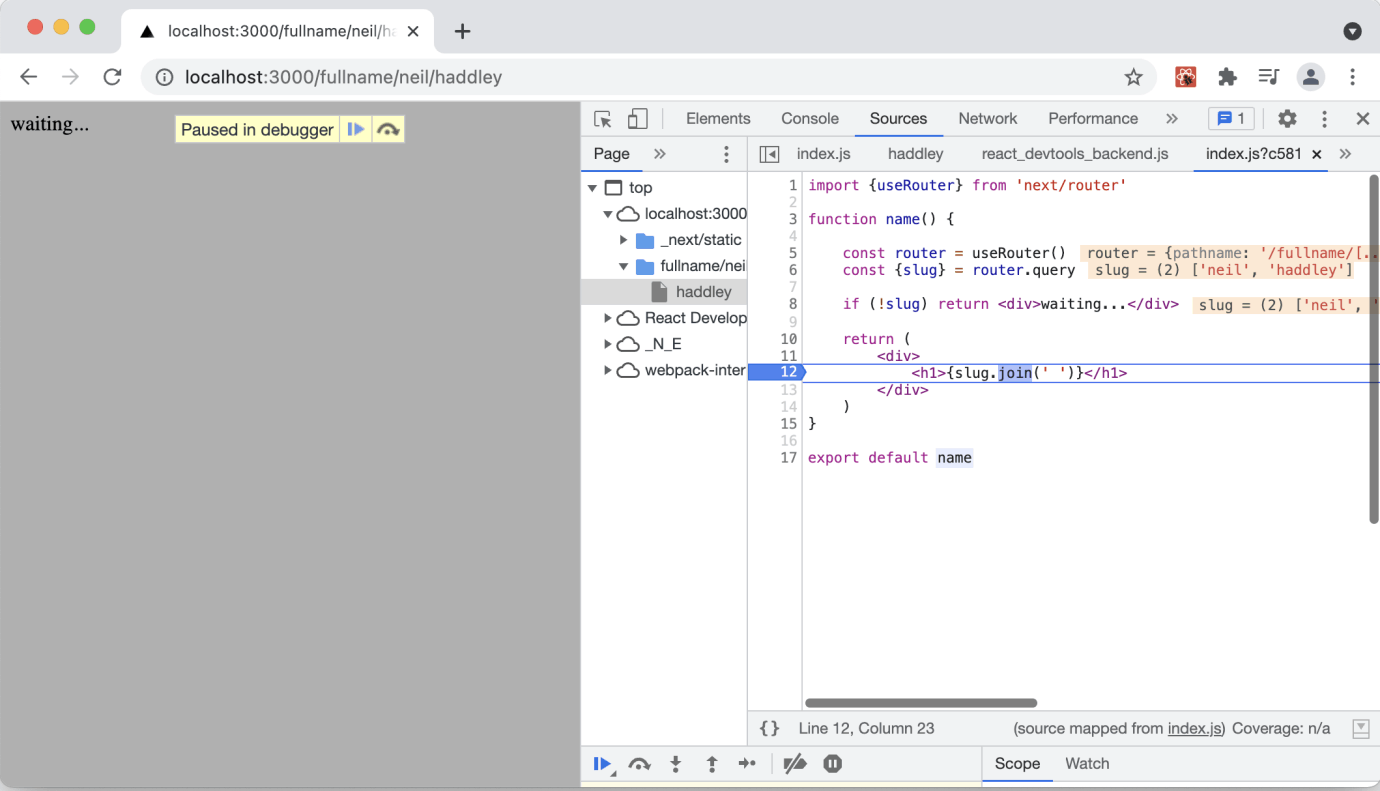Click Step over next function call
This screenshot has height=791, width=1380.
(639, 764)
